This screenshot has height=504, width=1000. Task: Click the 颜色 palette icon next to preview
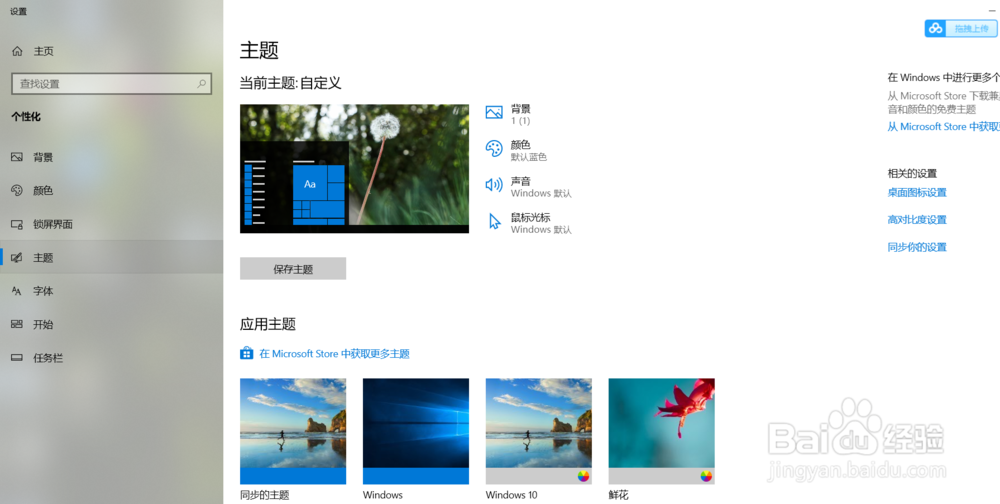[x=494, y=148]
